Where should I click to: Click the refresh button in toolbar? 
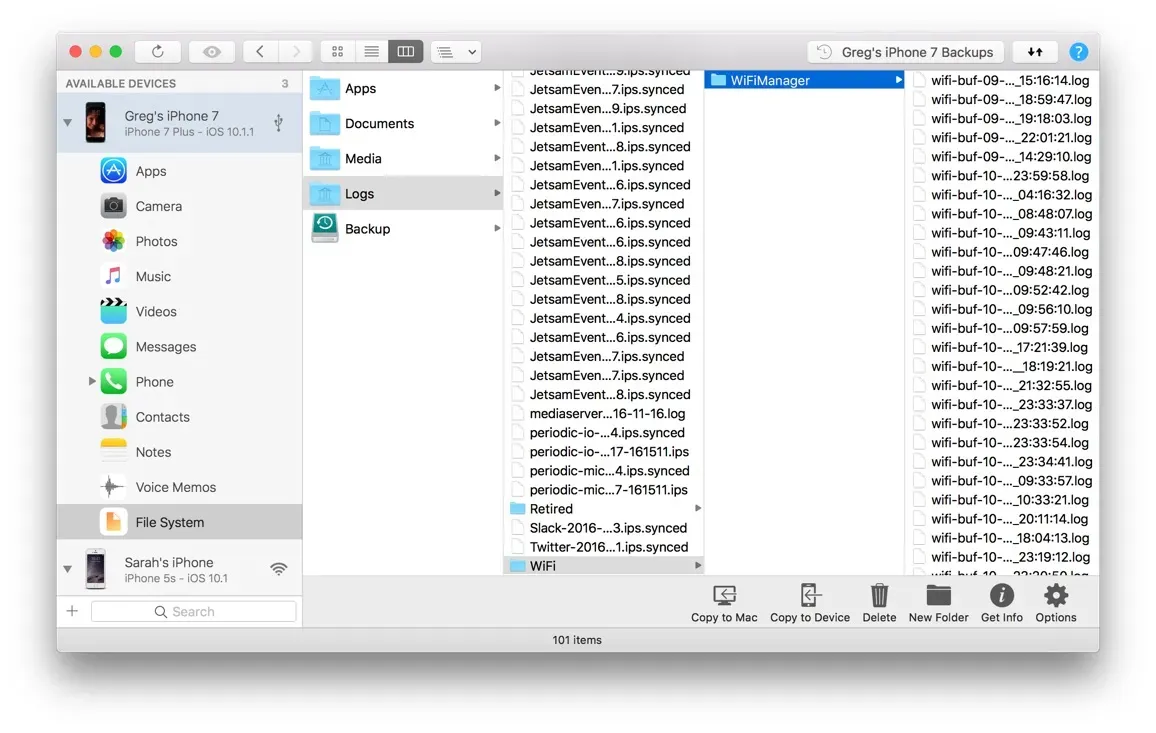[x=158, y=52]
